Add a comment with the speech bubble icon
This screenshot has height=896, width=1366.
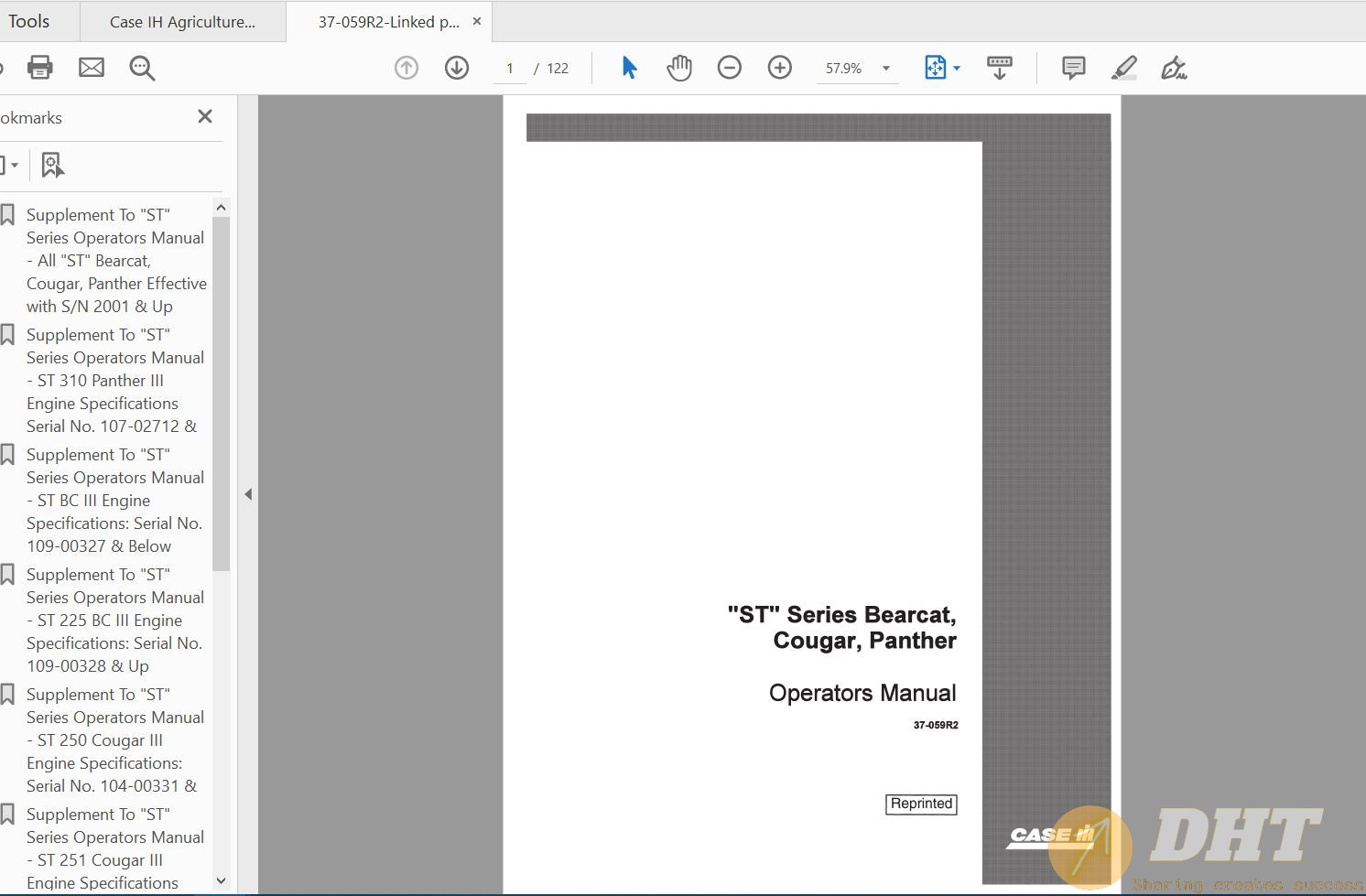[1074, 68]
